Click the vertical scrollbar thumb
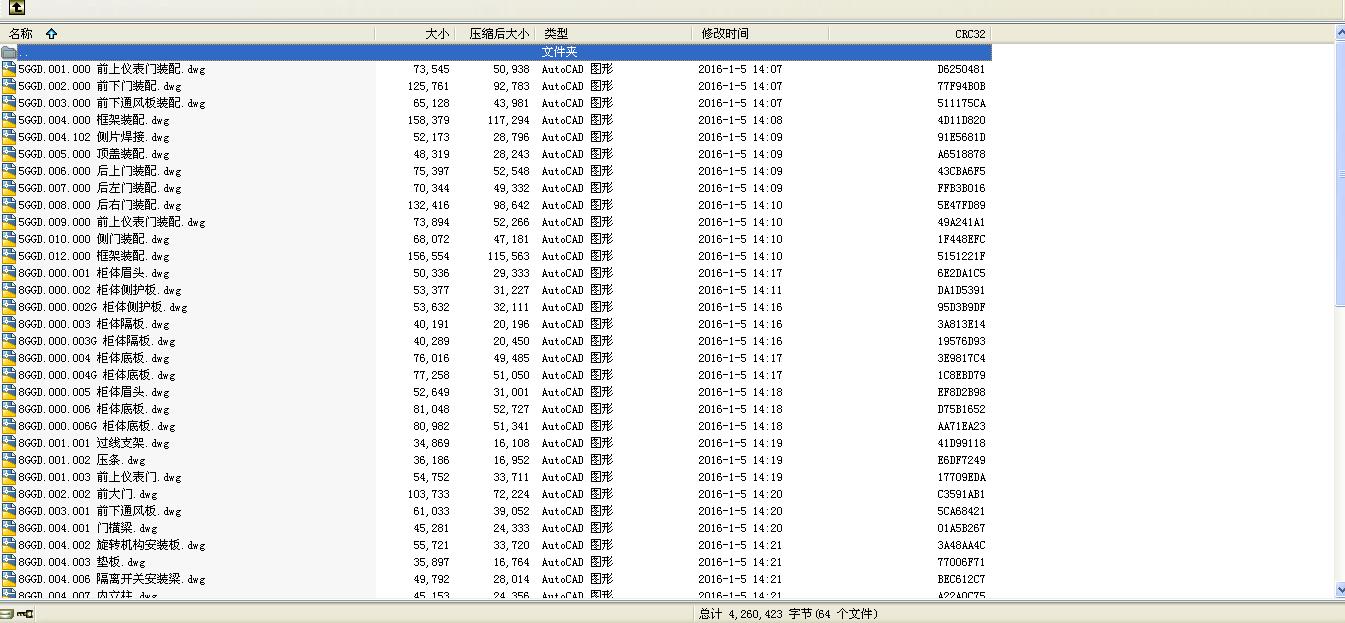This screenshot has height=623, width=1345. click(x=1340, y=173)
